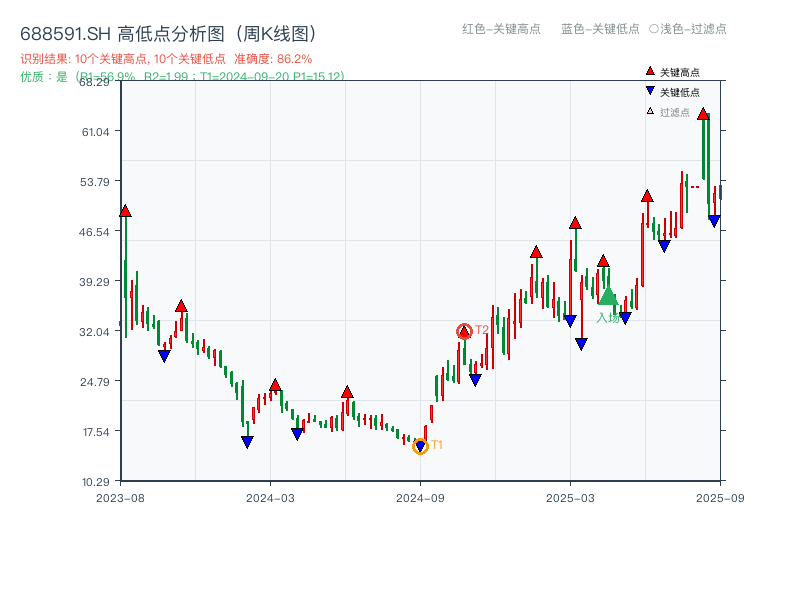The height and width of the screenshot is (600, 800).
Task: Click the highest red triangle near the 2025-09 peak
Action: [x=705, y=113]
